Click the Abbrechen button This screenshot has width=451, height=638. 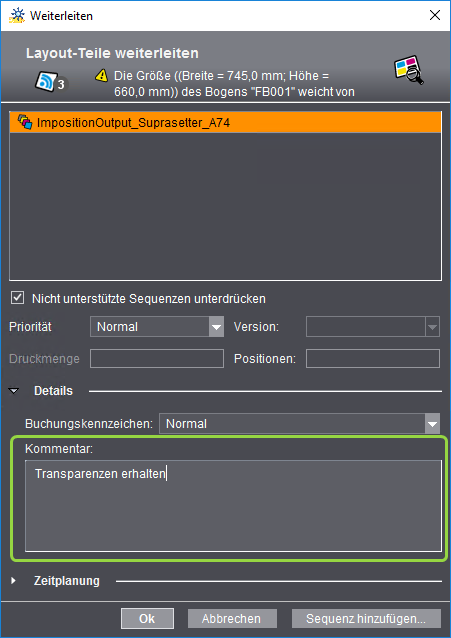point(232,618)
